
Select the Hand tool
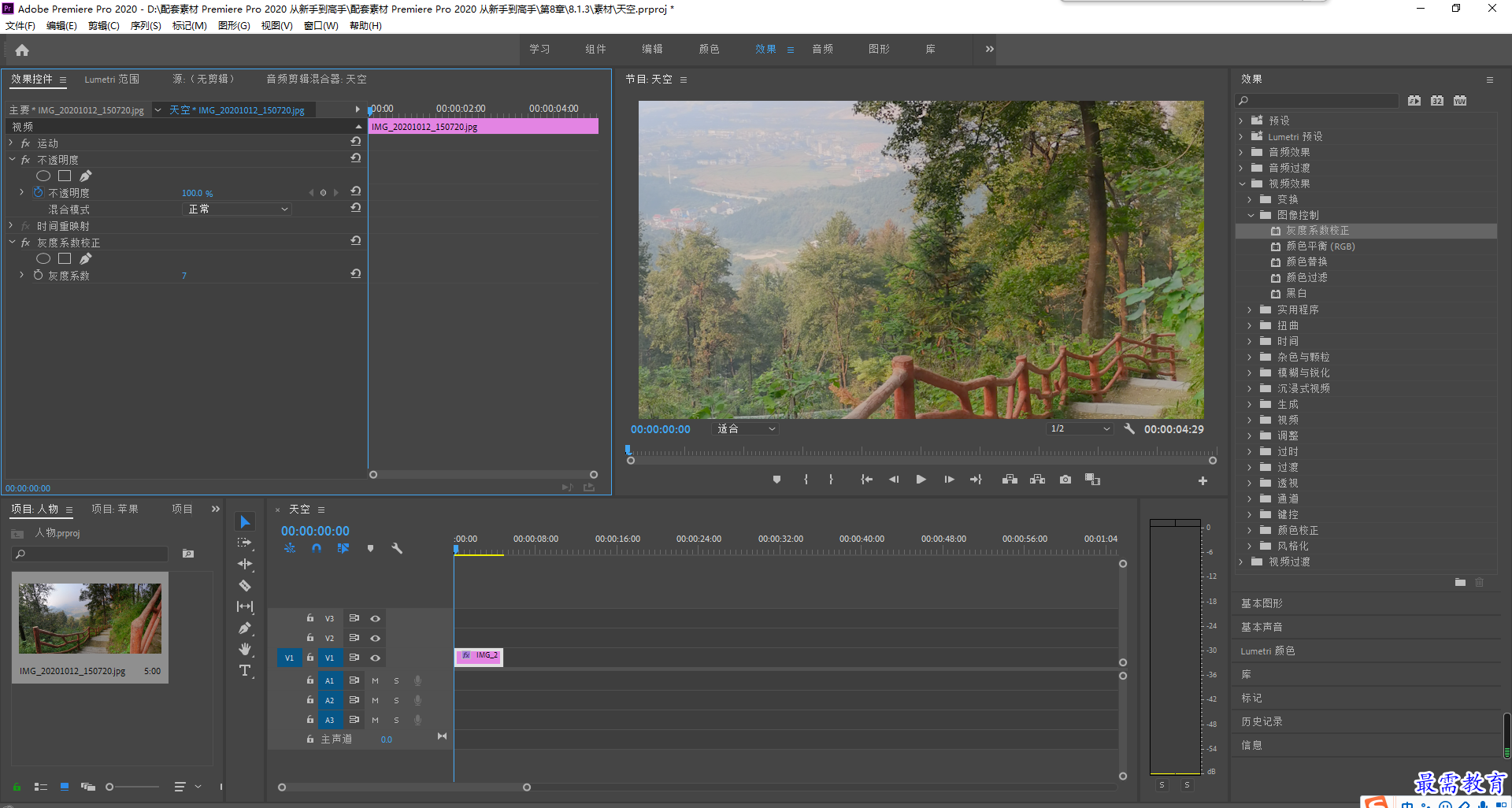pos(245,649)
